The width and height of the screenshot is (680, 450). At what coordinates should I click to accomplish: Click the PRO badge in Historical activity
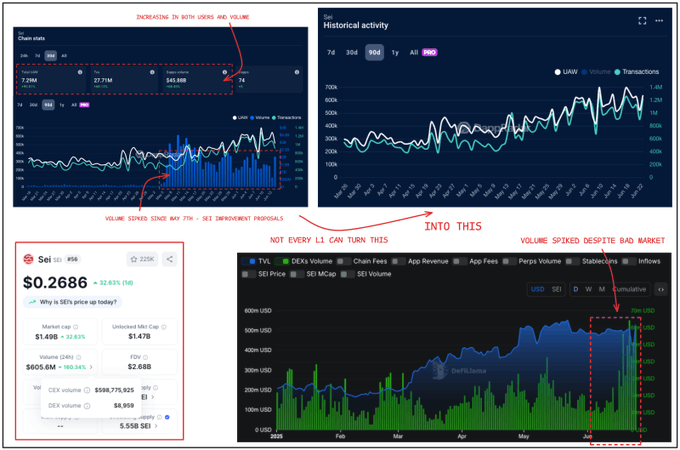(x=429, y=52)
